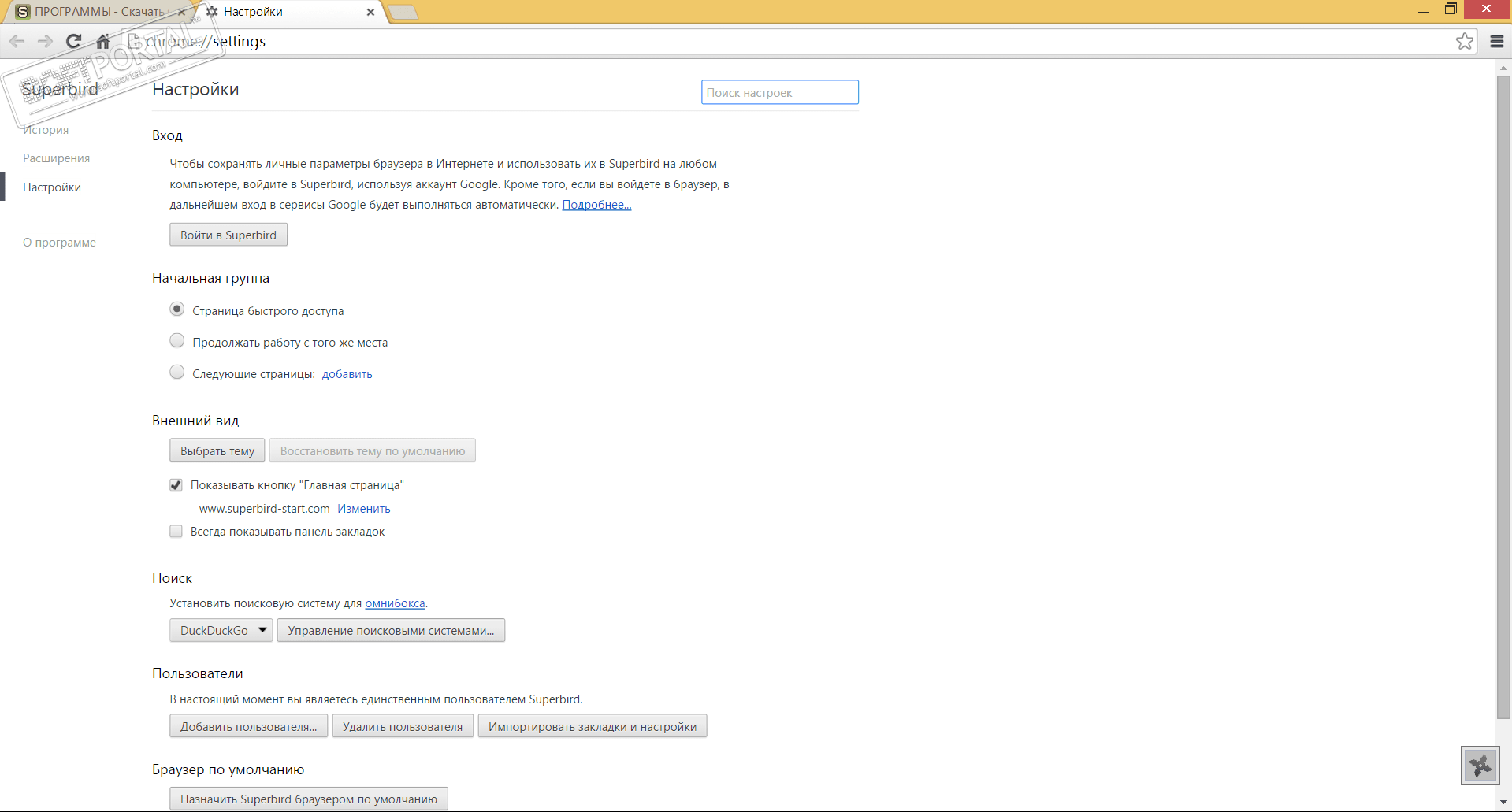Select Настройки in the sidebar
The height and width of the screenshot is (812, 1512).
52,187
